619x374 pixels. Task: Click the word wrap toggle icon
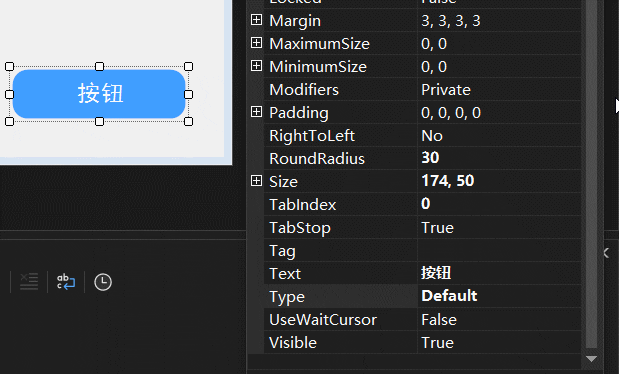pos(66,282)
